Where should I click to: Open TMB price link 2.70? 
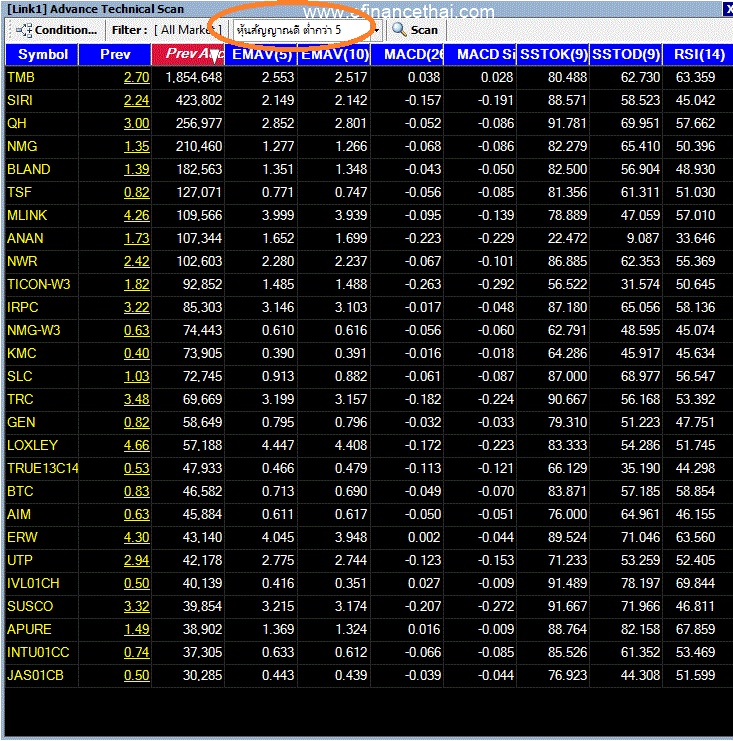[137, 77]
